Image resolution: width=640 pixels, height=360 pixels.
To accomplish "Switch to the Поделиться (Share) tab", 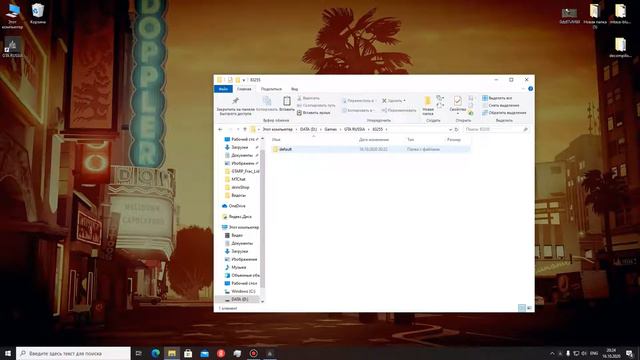I will point(271,89).
